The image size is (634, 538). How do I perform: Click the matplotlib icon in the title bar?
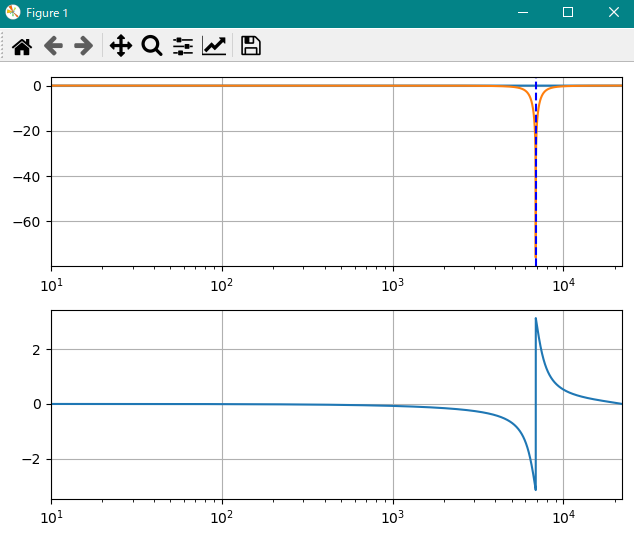(13, 12)
